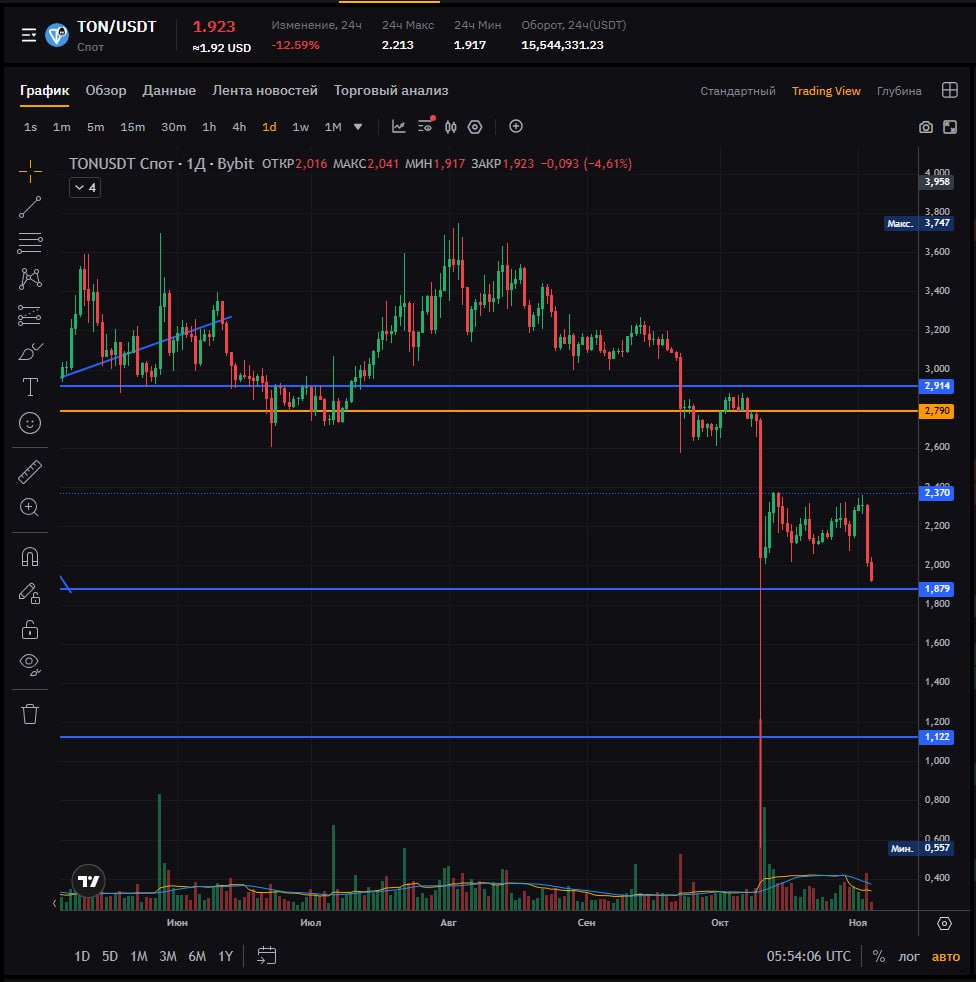Select the 4h timeframe button

pos(239,127)
